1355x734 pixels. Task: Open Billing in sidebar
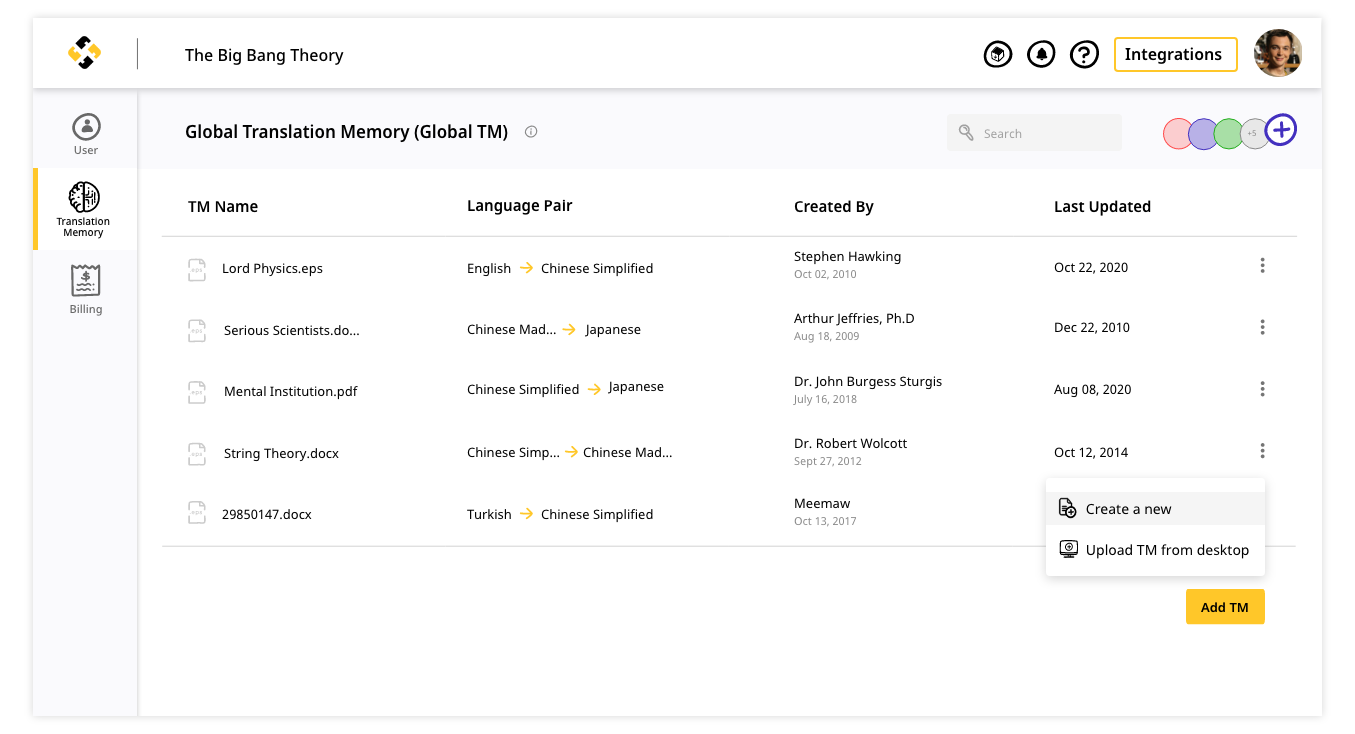point(86,290)
